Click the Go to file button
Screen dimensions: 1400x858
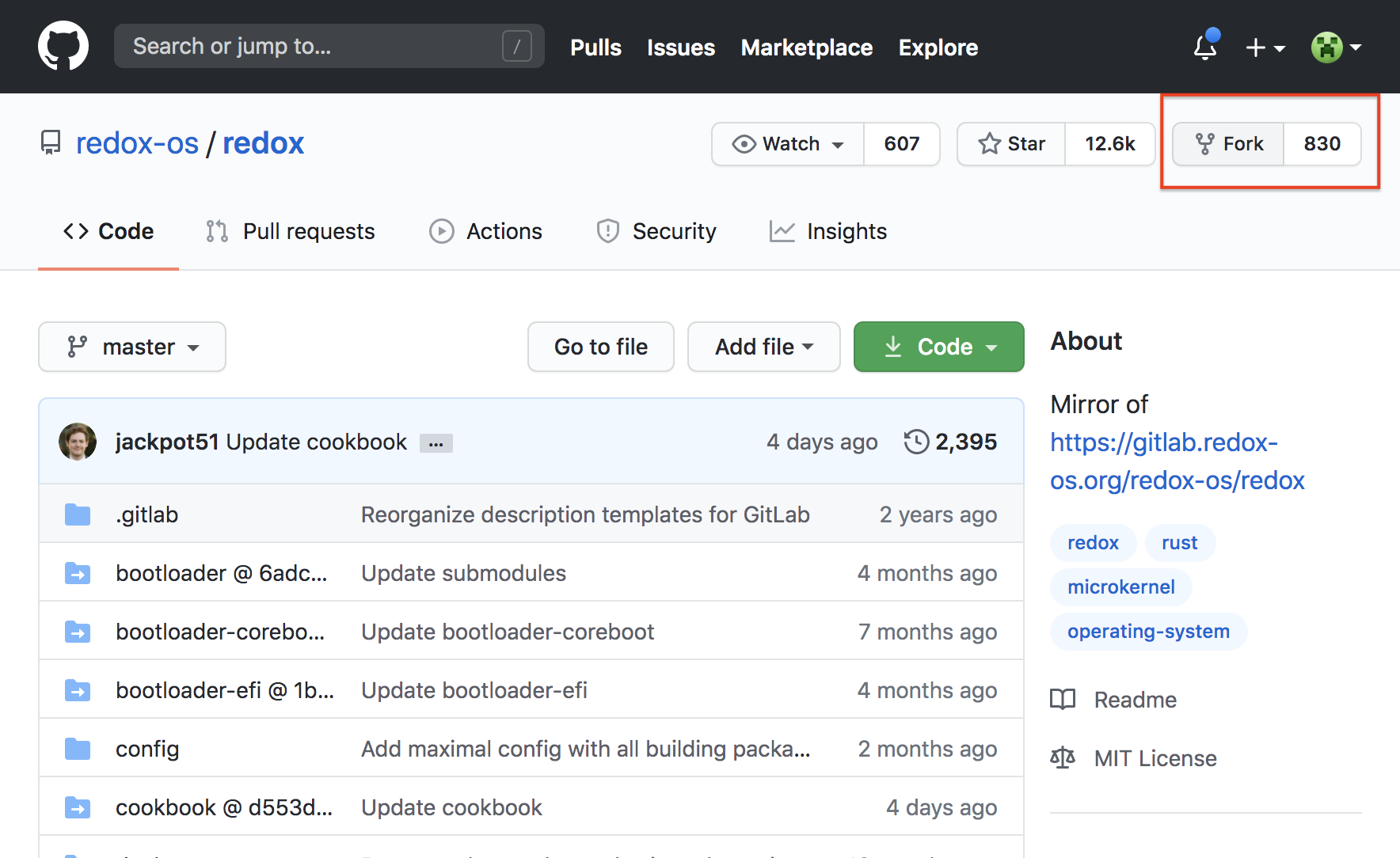tap(600, 347)
